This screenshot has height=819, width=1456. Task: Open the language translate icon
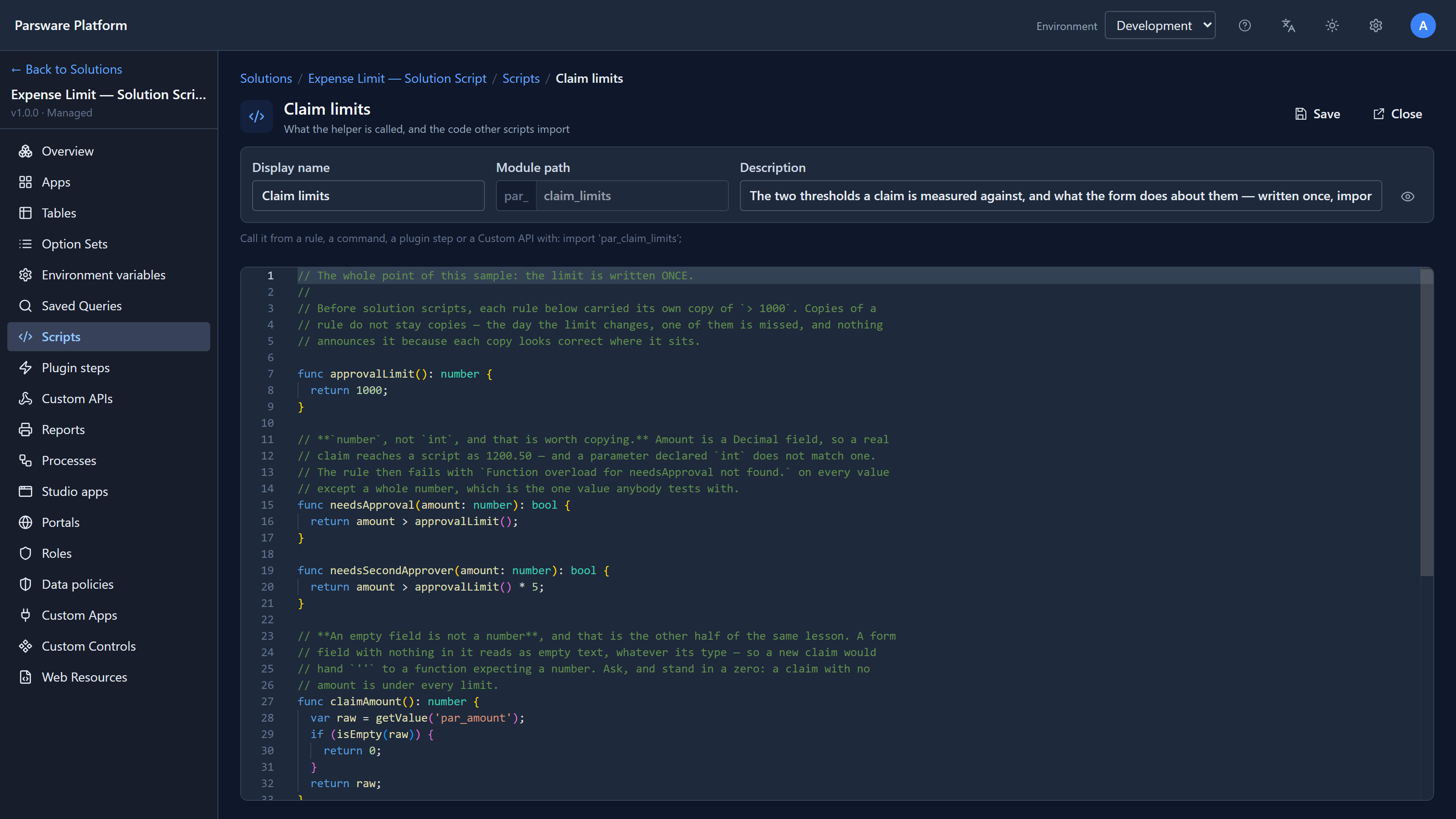[1288, 25]
